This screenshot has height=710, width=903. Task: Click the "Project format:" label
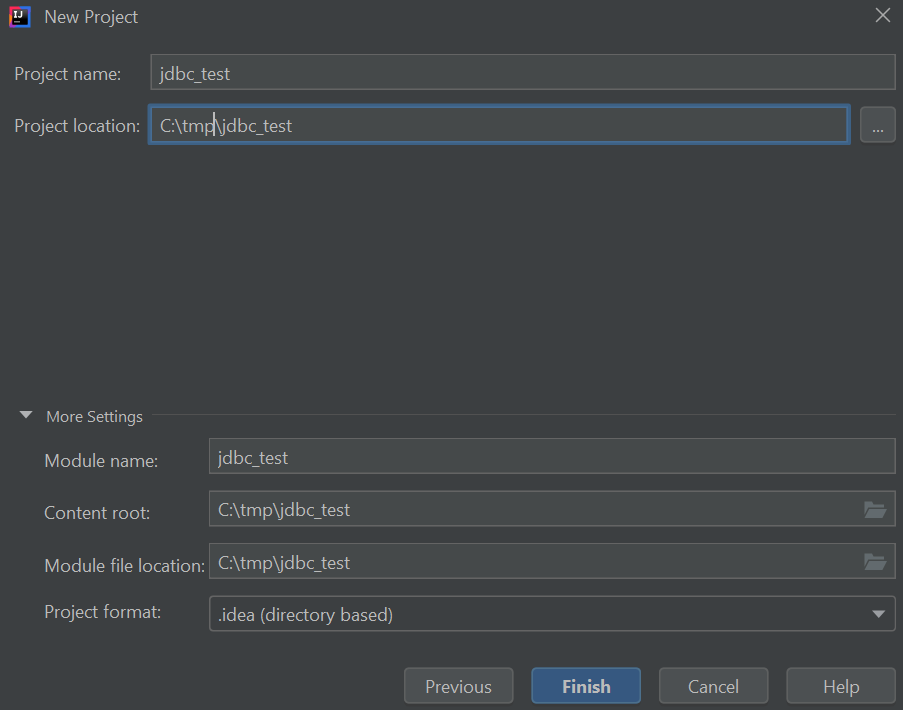(103, 612)
